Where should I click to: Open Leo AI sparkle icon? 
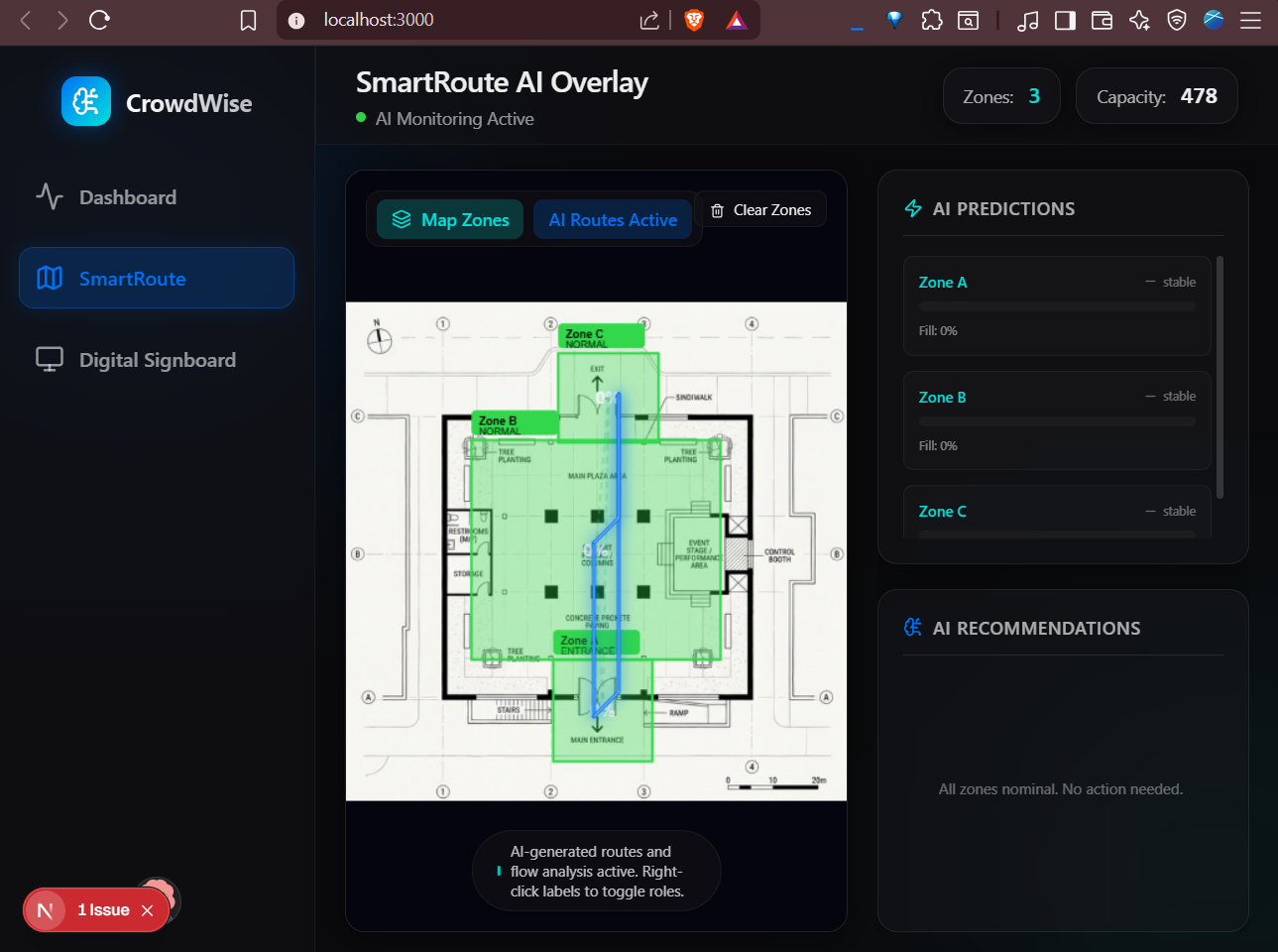coord(1139,20)
